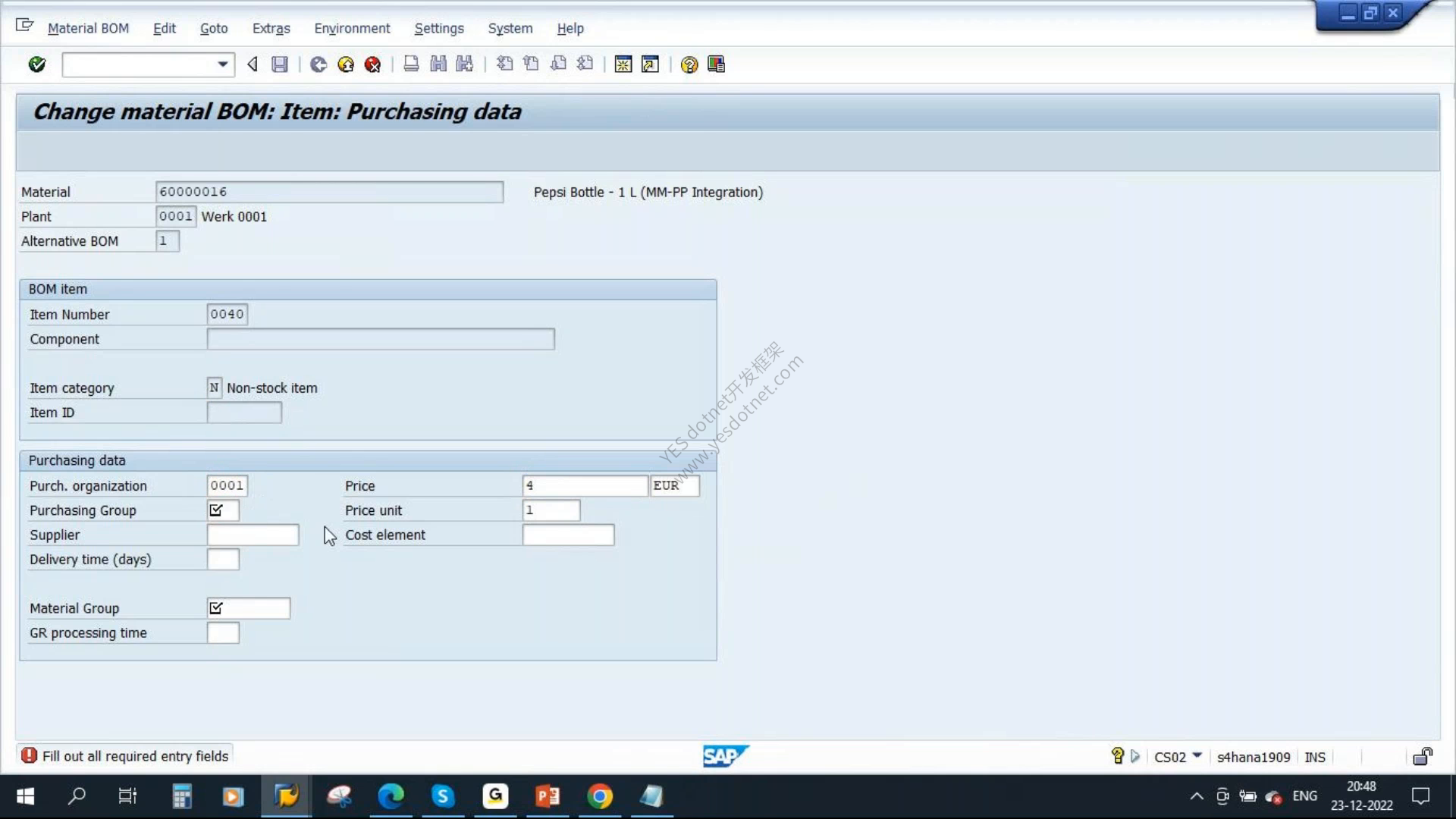Open the CS02 transaction dropdown in status bar
Screen dimensions: 1456x819
(1197, 755)
